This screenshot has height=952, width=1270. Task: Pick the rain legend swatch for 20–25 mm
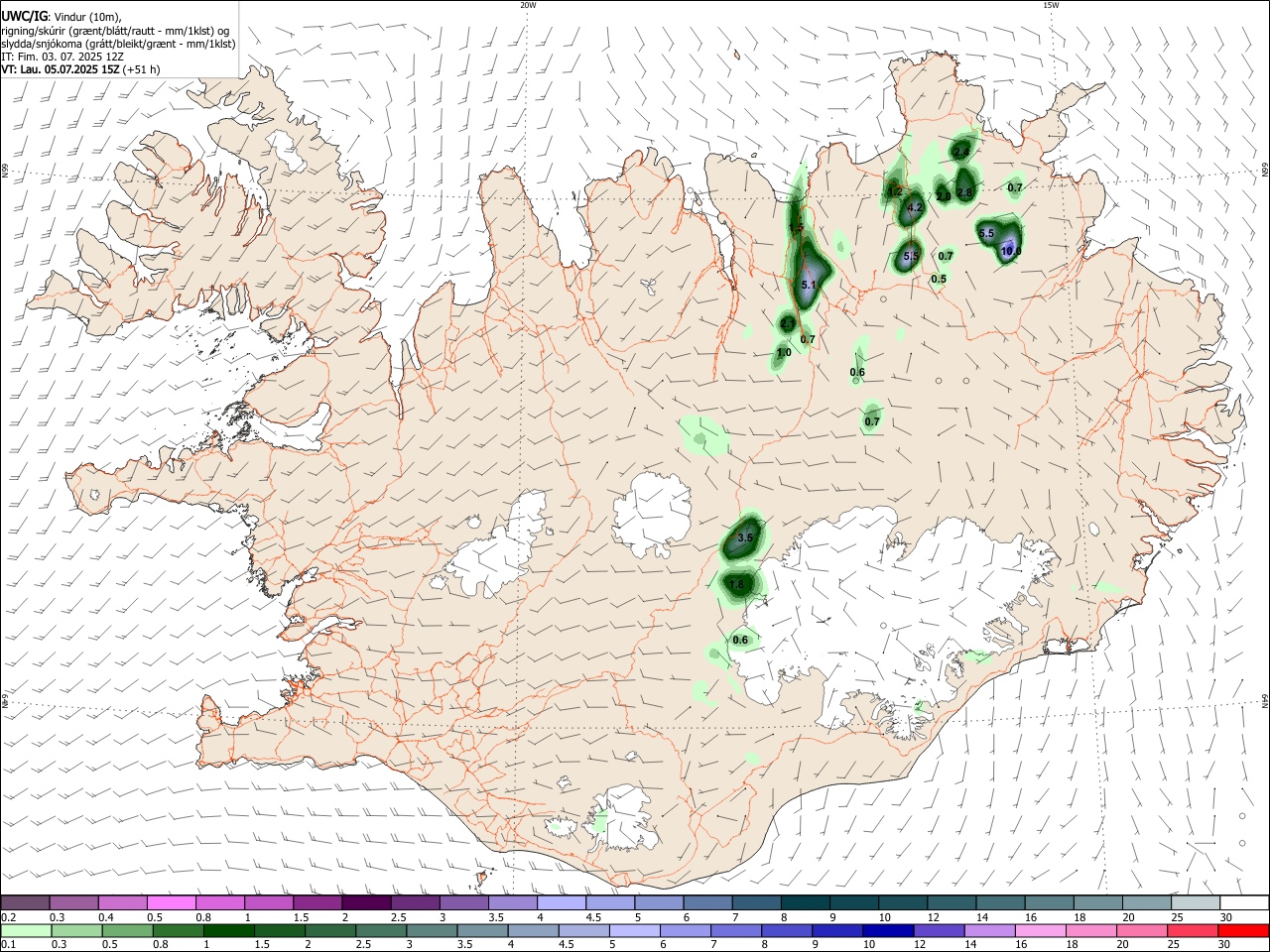tap(1143, 931)
